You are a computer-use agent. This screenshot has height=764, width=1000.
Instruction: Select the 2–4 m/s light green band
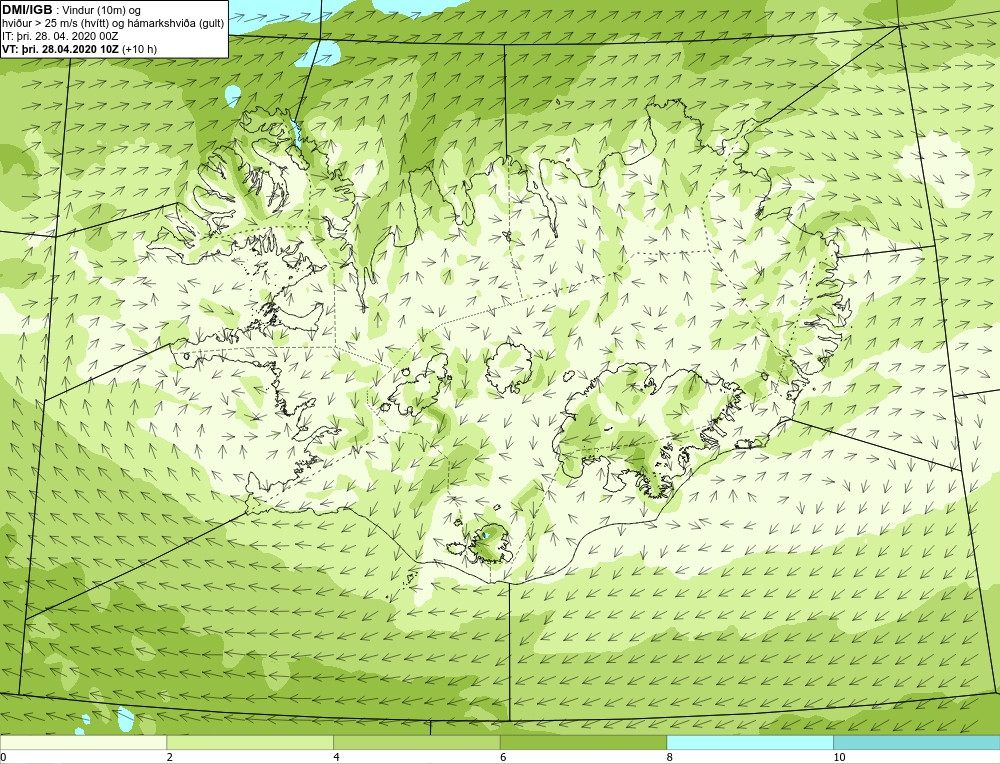[x=250, y=742]
